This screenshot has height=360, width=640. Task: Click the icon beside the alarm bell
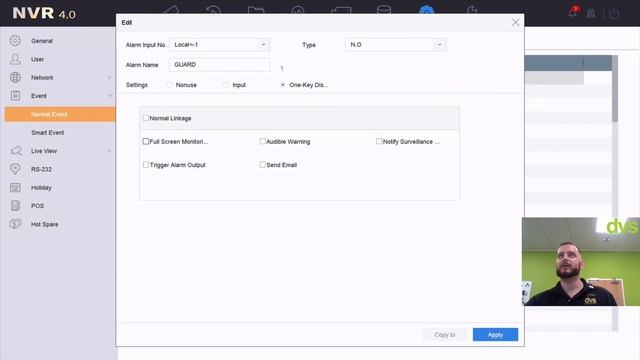pyautogui.click(x=591, y=13)
